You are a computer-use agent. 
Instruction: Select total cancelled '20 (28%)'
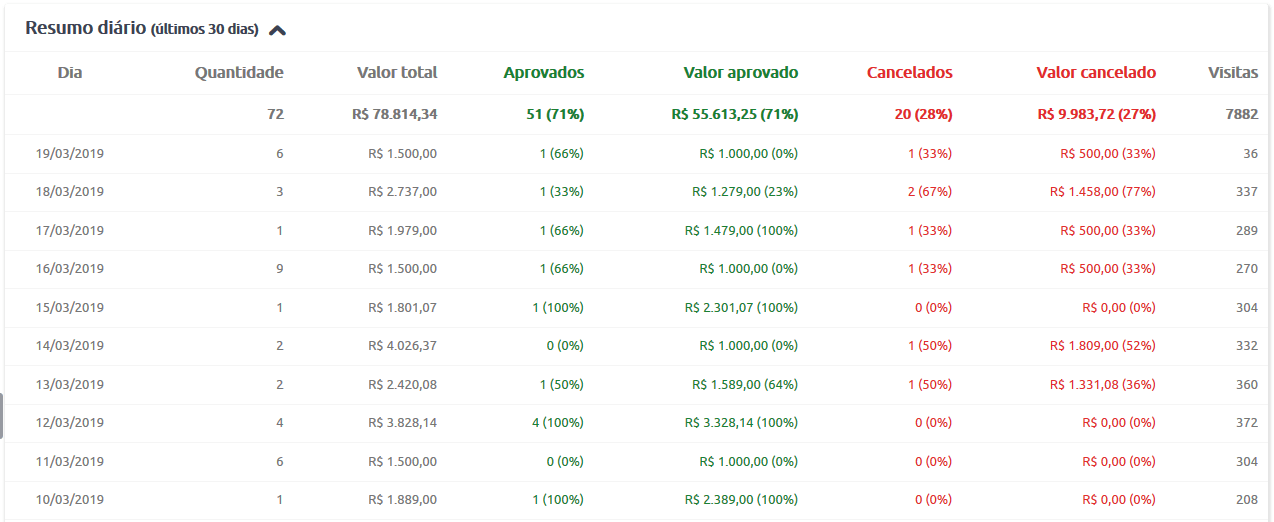pyautogui.click(x=924, y=114)
